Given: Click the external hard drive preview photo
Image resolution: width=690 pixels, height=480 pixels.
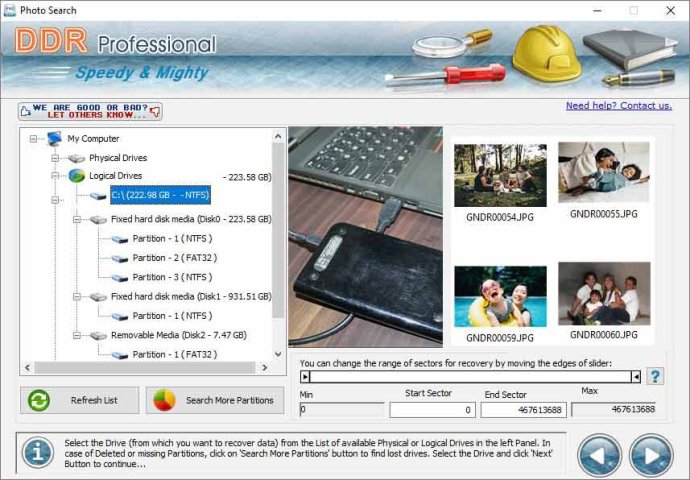Looking at the screenshot, I should (366, 237).
